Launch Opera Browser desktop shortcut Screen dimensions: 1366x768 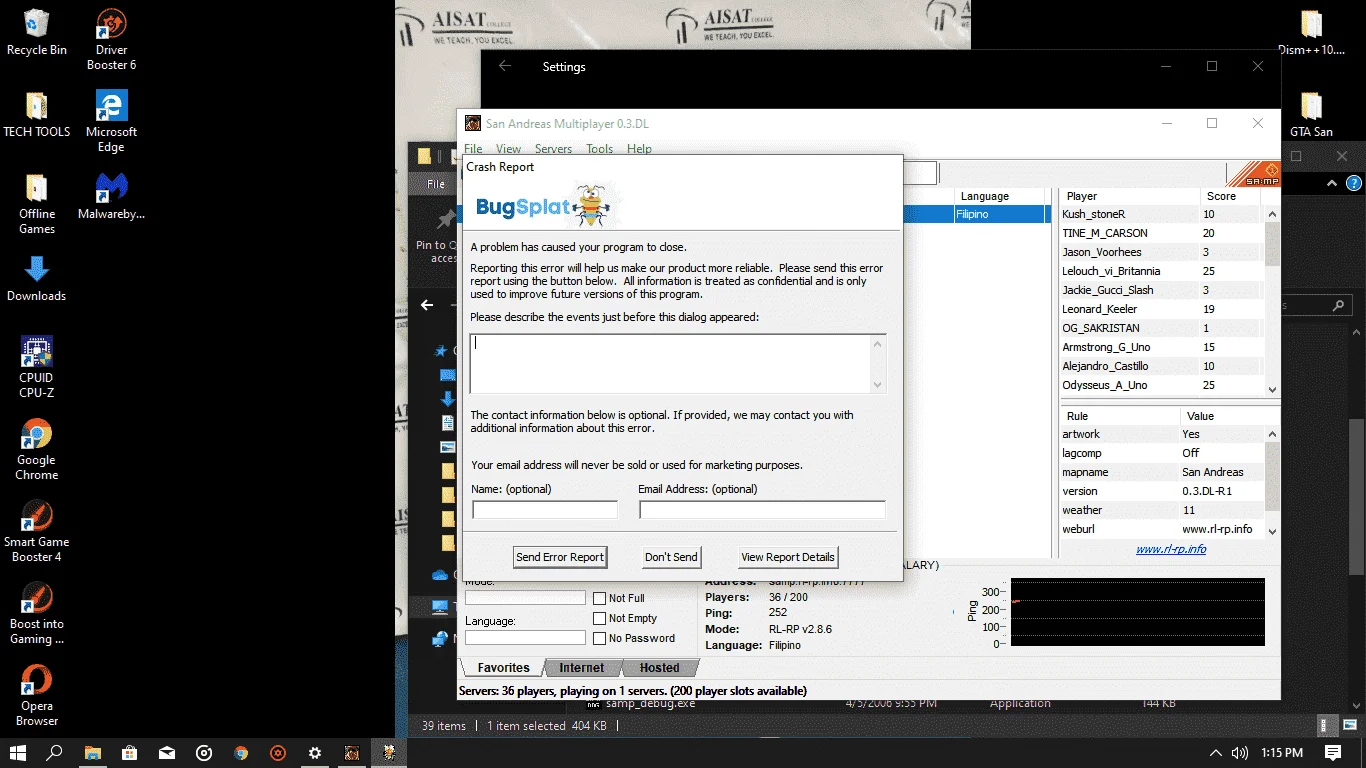pyautogui.click(x=37, y=695)
